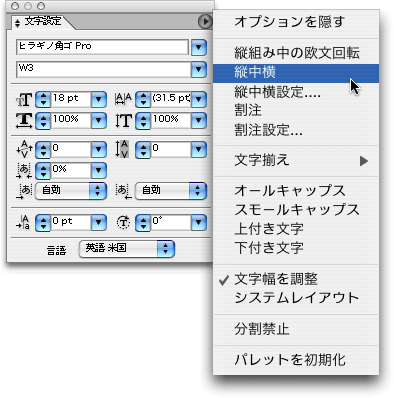
Task: Select the highlighted 縦中横 menu item
Action: [296, 73]
